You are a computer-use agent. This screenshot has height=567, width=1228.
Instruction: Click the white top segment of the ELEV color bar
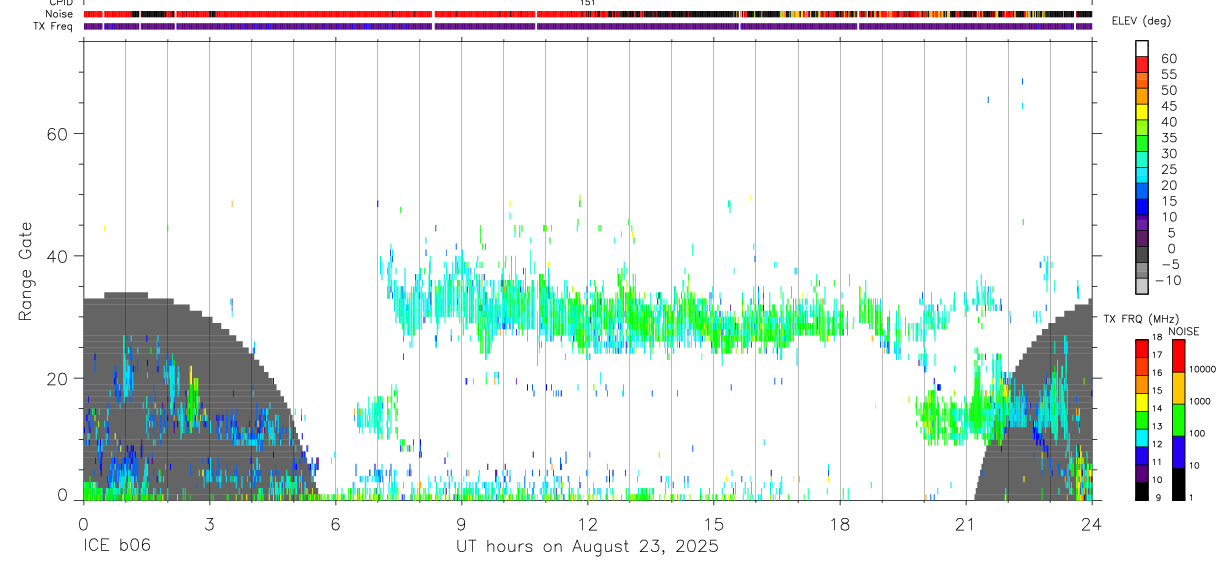[x=1142, y=48]
